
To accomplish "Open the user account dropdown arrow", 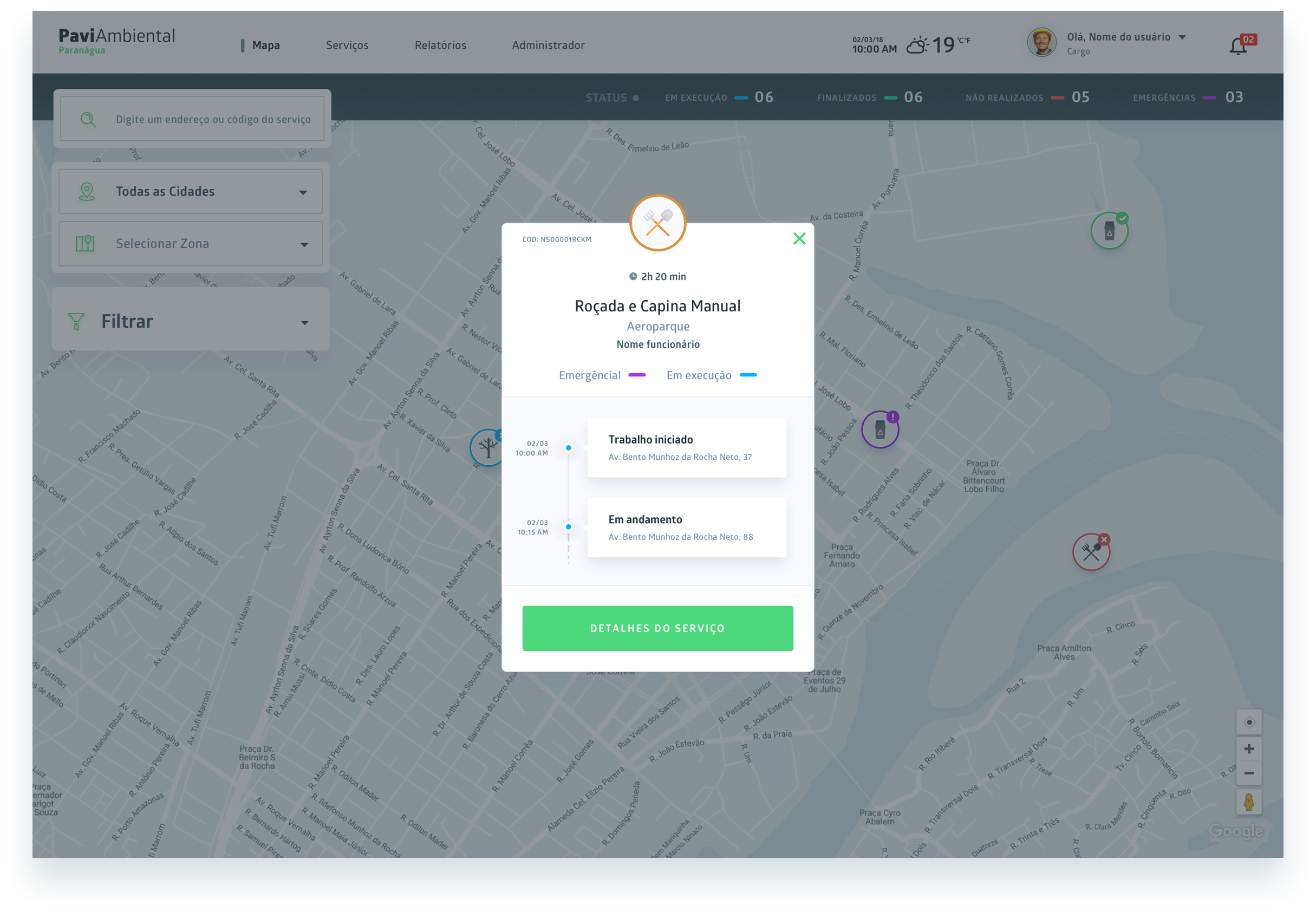I will click(x=1182, y=37).
